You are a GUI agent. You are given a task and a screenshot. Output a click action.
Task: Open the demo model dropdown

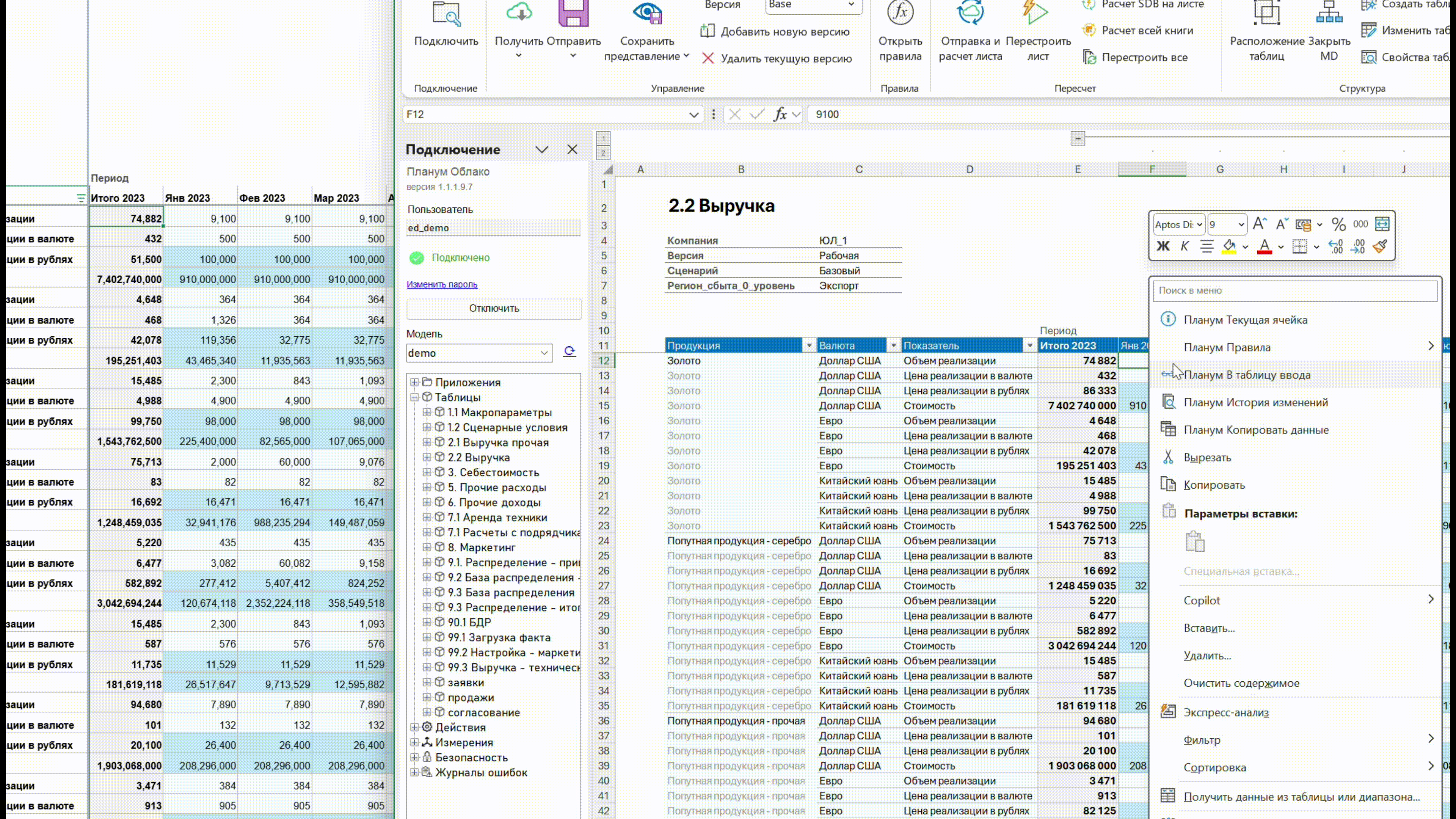(x=544, y=353)
